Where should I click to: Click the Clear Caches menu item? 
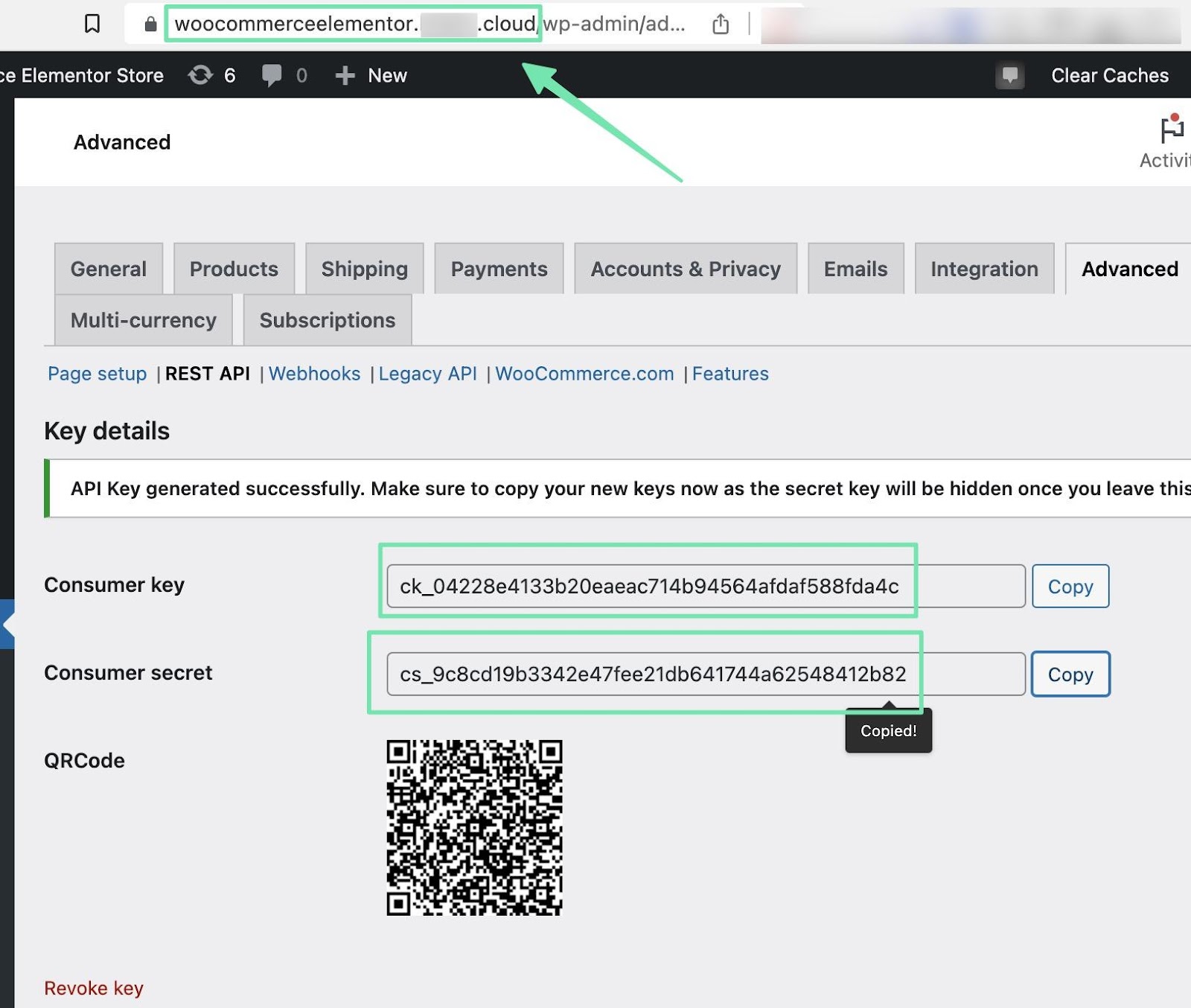(x=1108, y=74)
